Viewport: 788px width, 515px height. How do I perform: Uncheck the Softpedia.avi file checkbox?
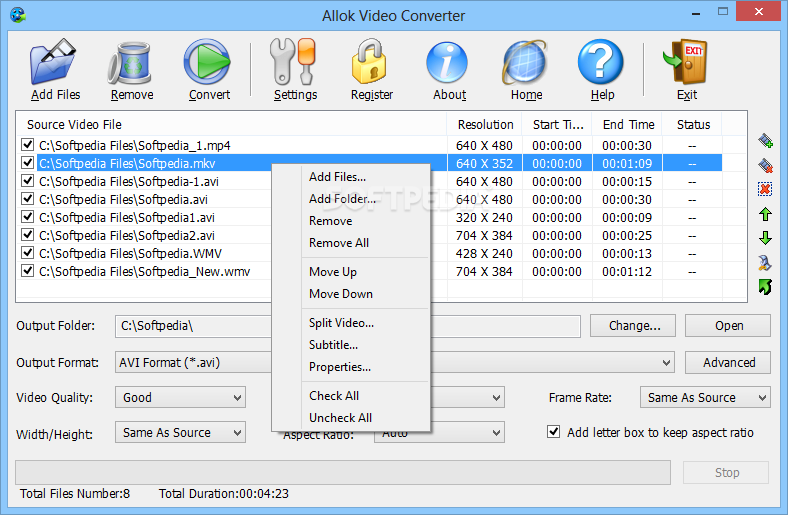[27, 199]
